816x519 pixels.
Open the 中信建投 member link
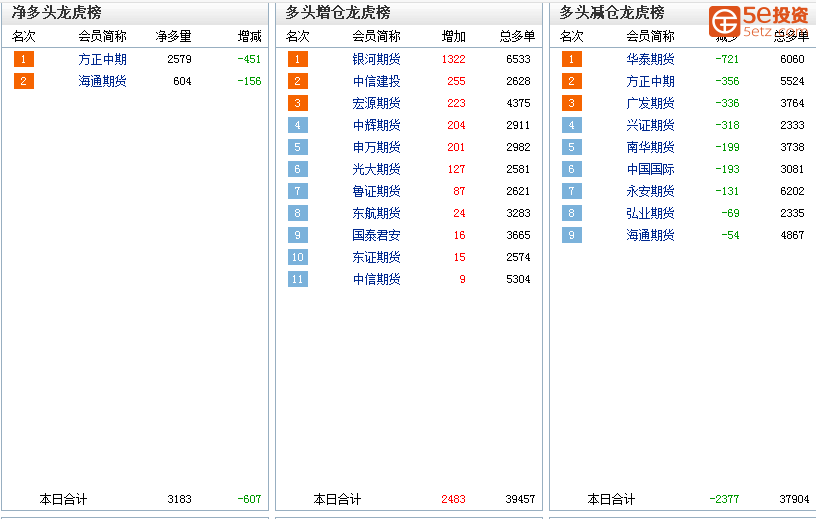tap(376, 81)
